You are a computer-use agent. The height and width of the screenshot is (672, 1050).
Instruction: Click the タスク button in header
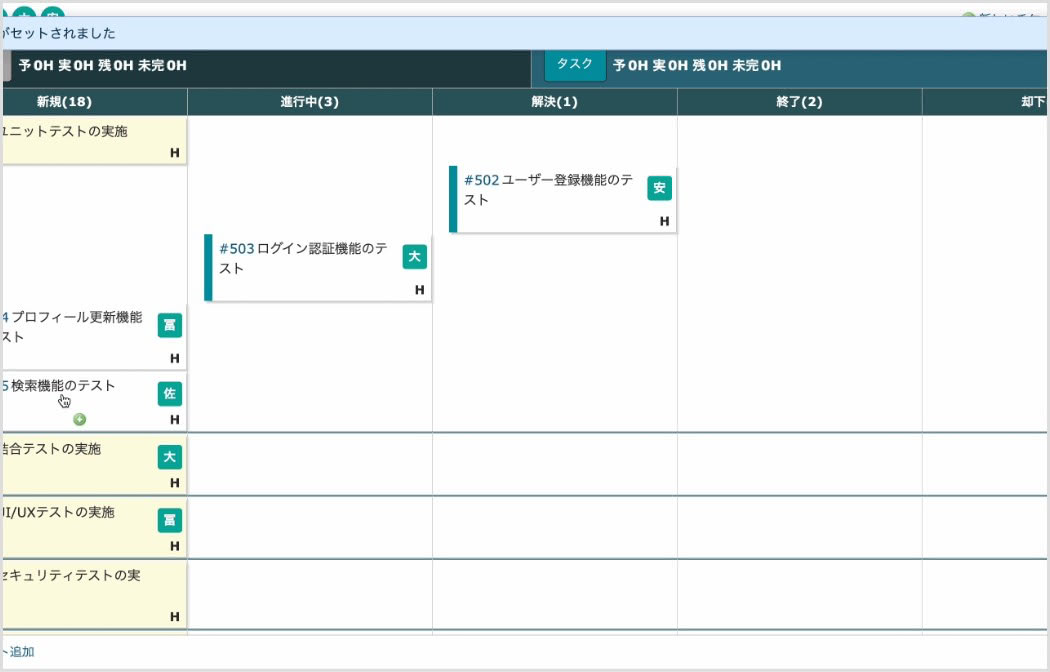pos(575,65)
